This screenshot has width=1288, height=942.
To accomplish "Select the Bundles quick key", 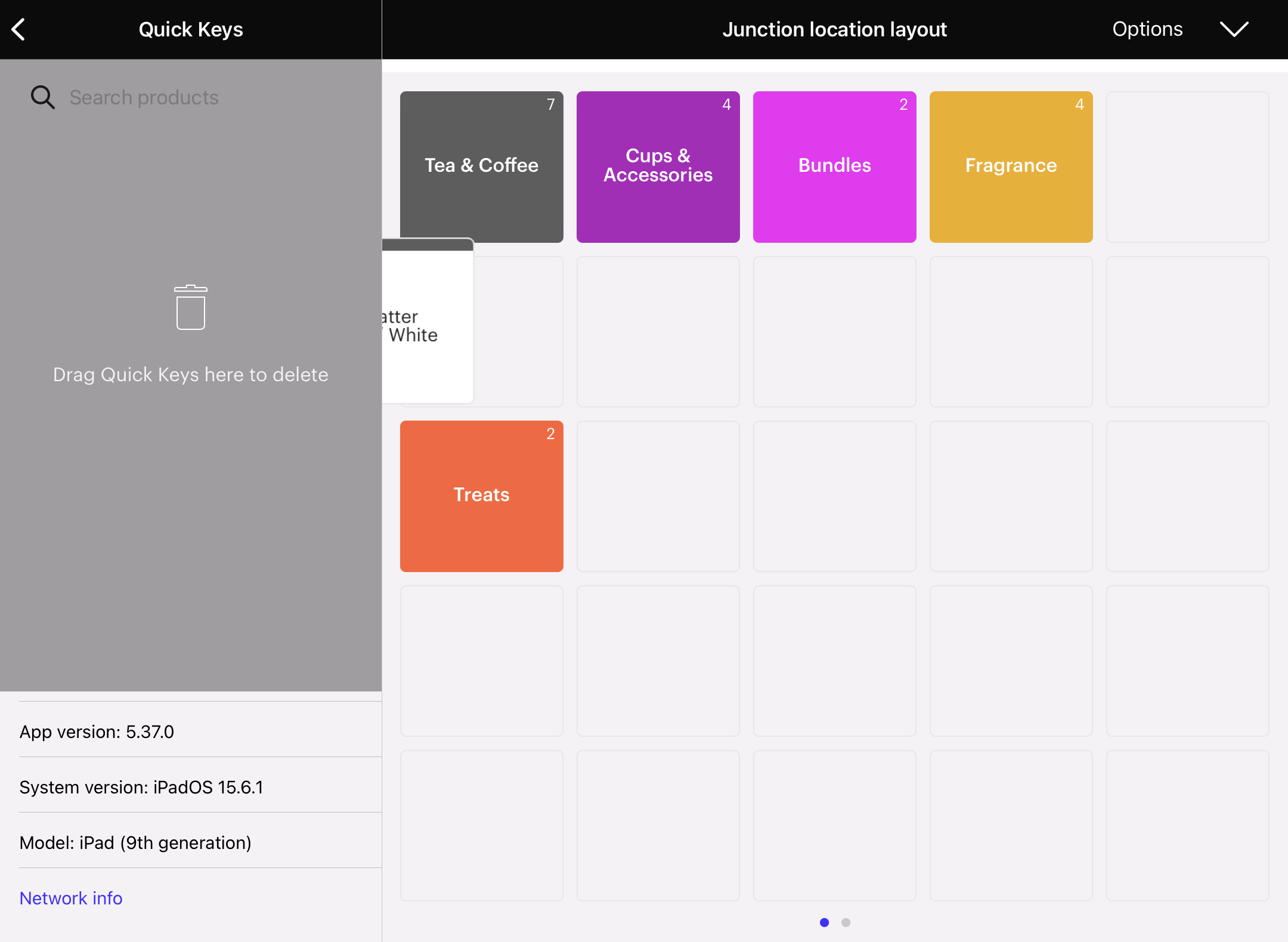I will click(834, 166).
